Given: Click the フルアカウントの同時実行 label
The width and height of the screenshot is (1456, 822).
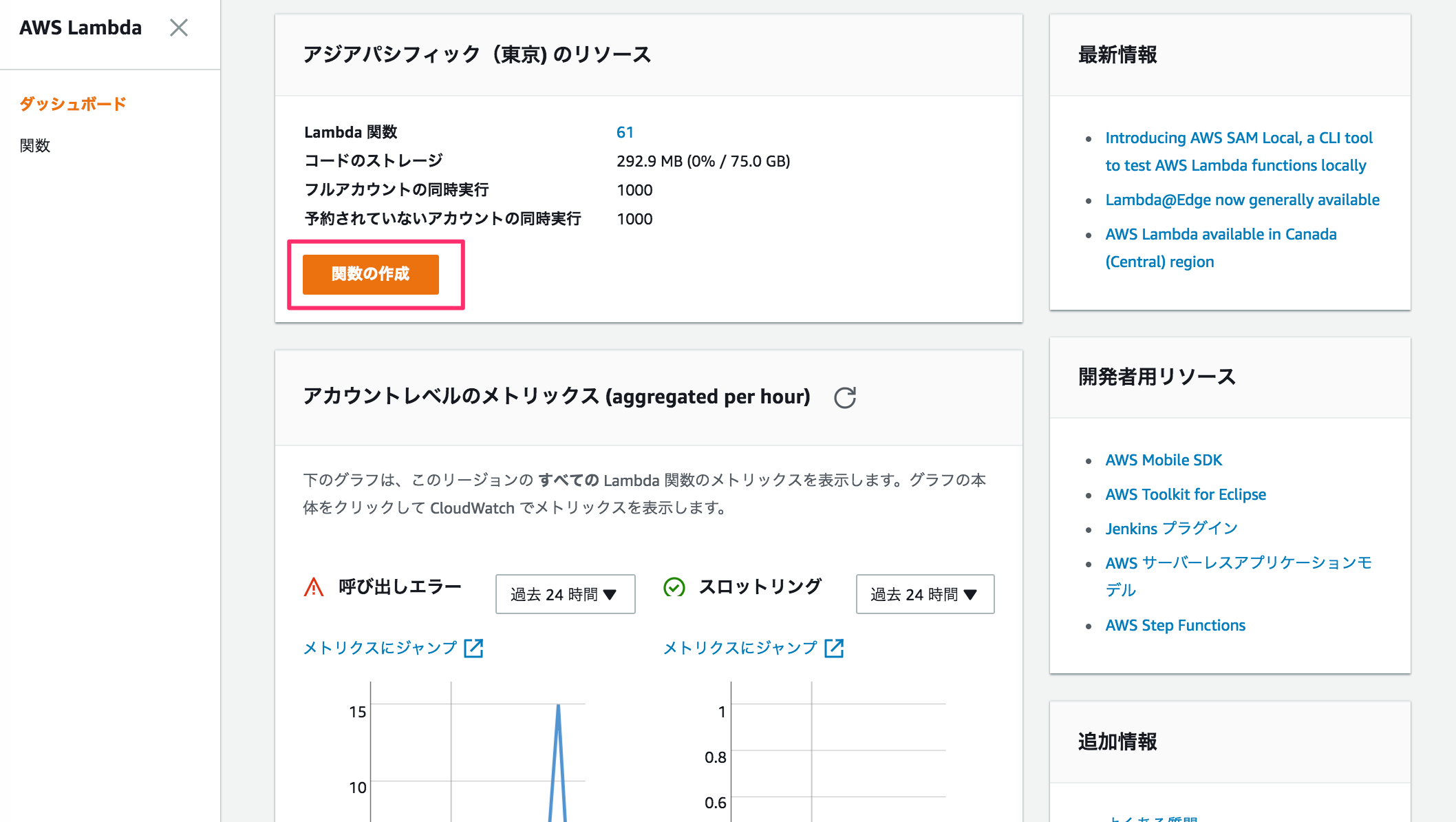Looking at the screenshot, I should [396, 190].
